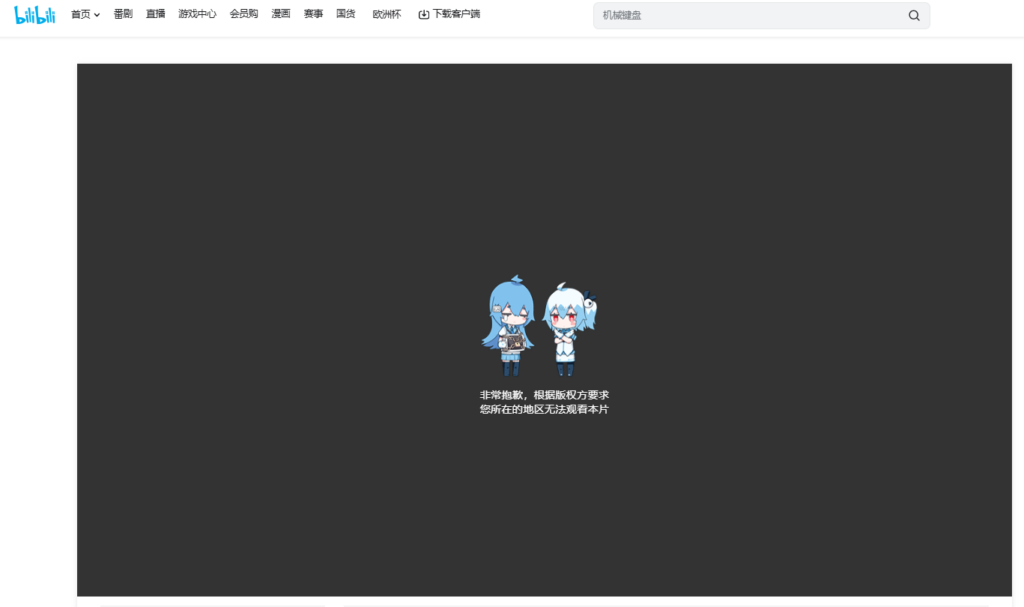Open the 首页 home menu item

pos(80,15)
